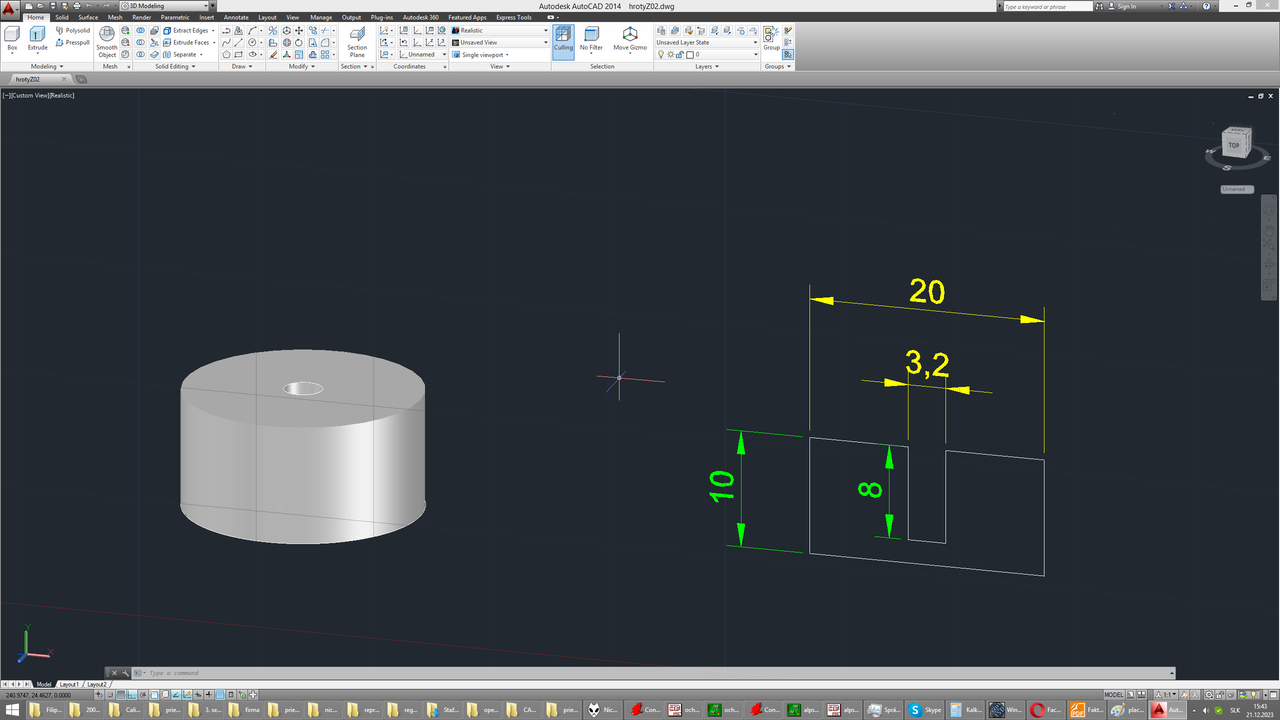Select the Box solid tool

coord(12,40)
